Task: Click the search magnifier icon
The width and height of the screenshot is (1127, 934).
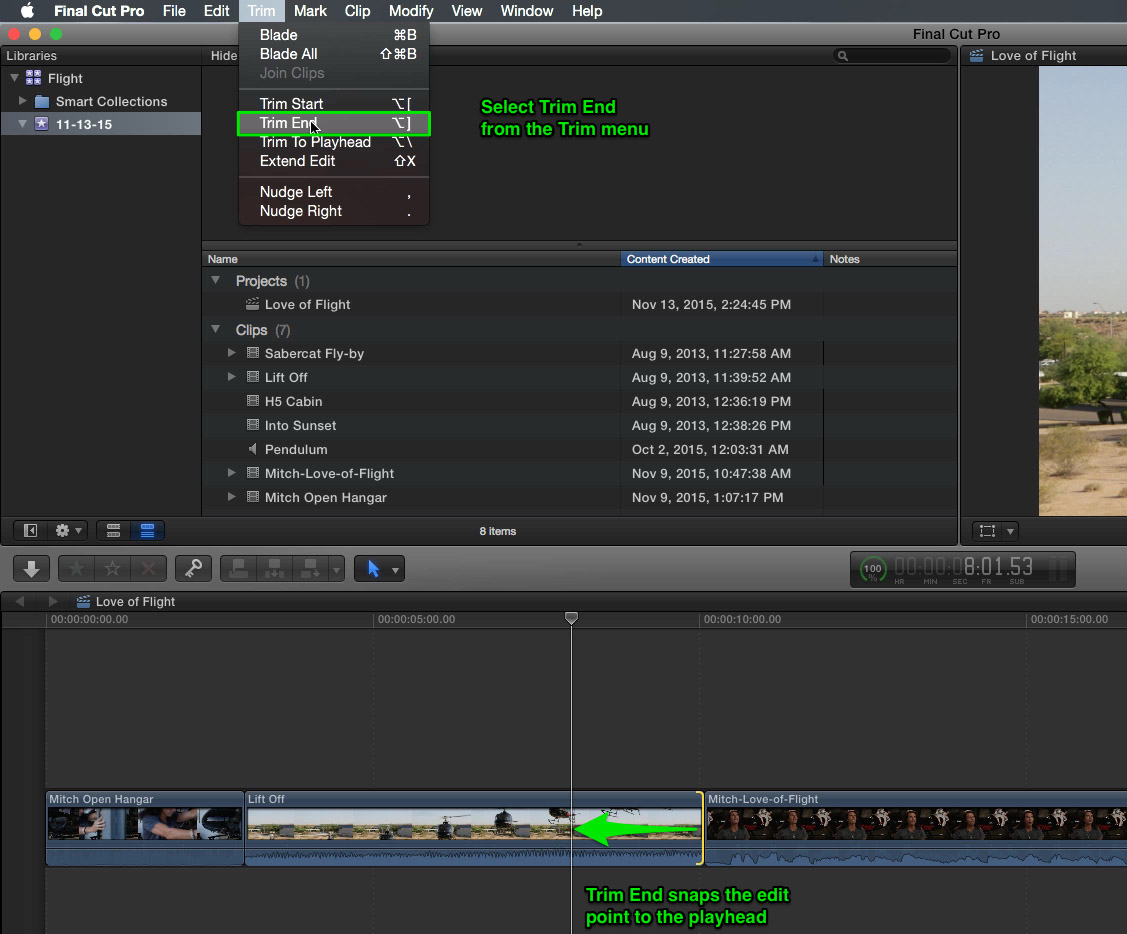Action: pyautogui.click(x=842, y=56)
